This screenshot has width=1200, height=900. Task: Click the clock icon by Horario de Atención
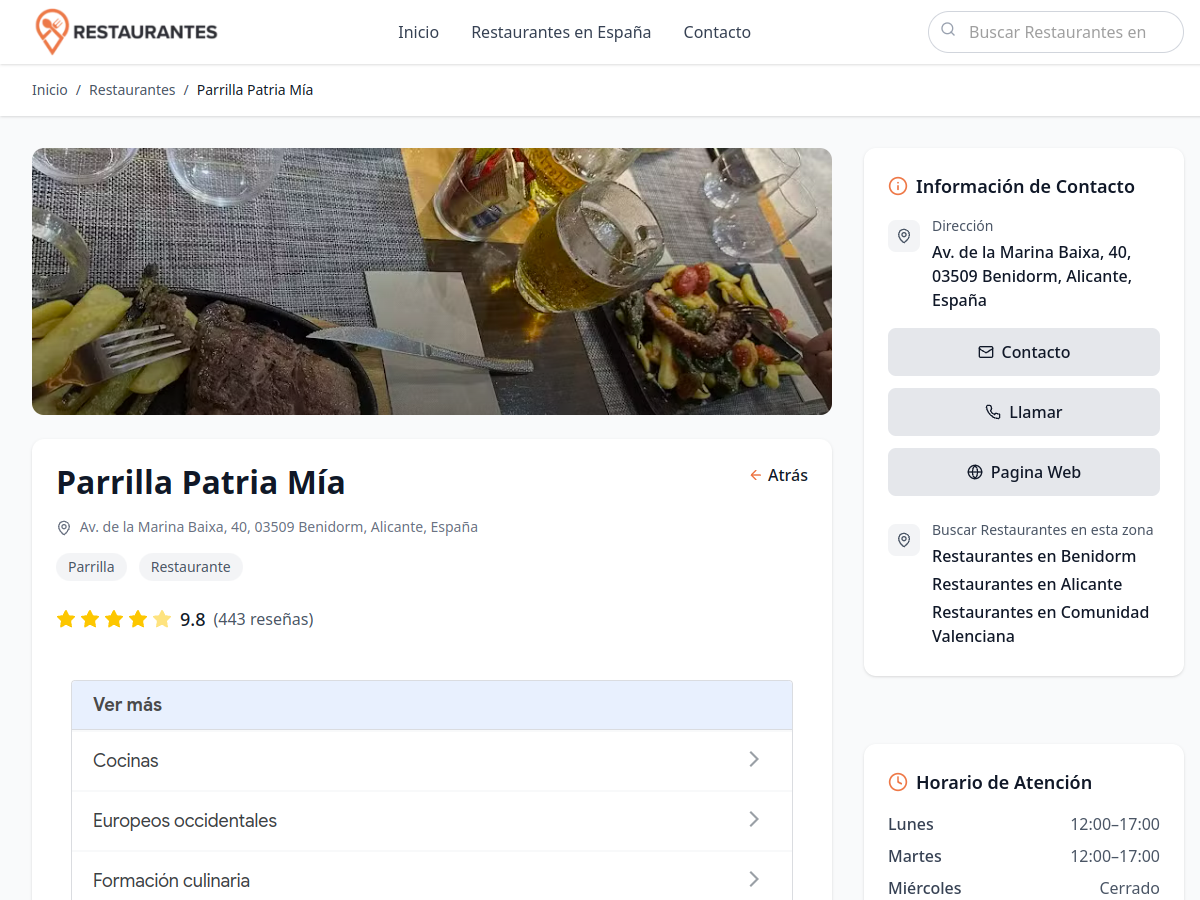point(898,782)
